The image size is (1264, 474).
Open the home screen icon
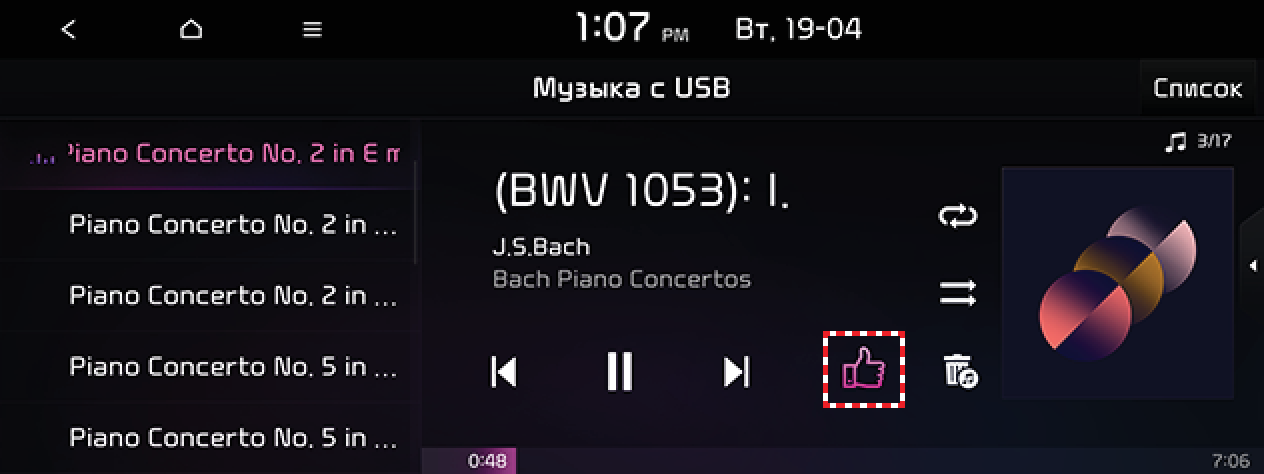(x=191, y=30)
